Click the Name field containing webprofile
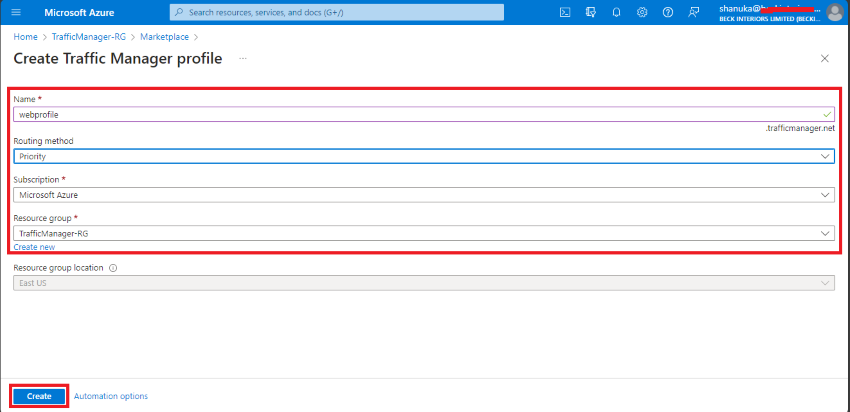850x412 pixels. [424, 114]
